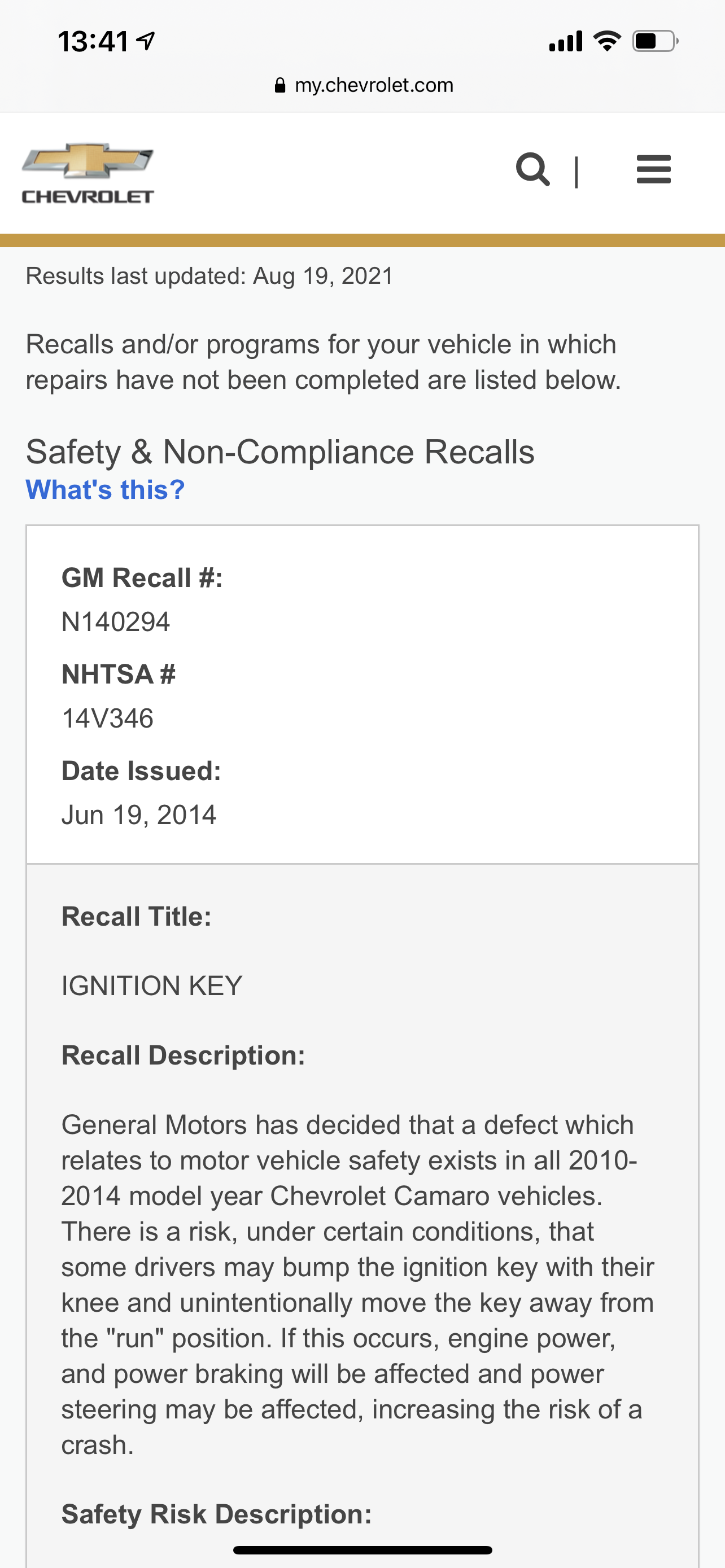Tap the Results last updated text

pos(209,276)
